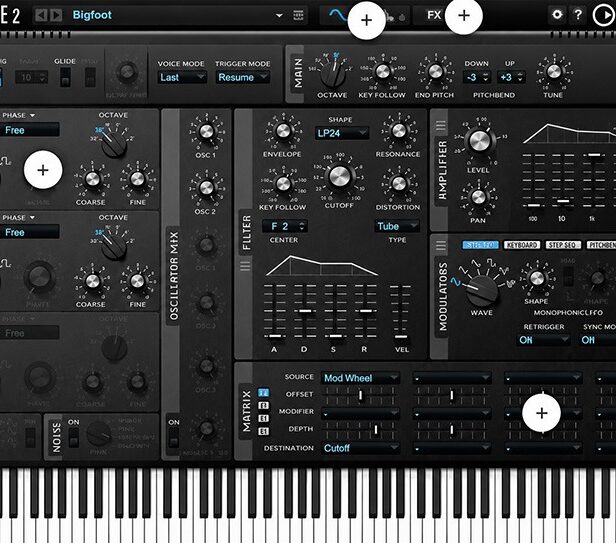
Task: Go to the next preset arrow
Action: tap(56, 15)
